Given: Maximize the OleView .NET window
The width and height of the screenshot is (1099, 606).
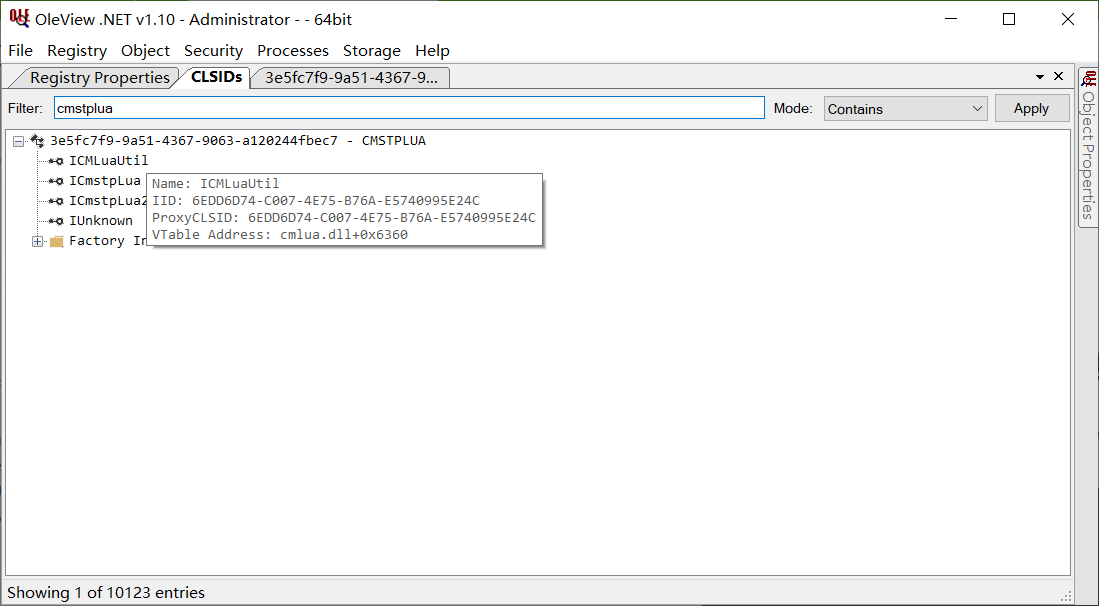Looking at the screenshot, I should pyautogui.click(x=1009, y=19).
